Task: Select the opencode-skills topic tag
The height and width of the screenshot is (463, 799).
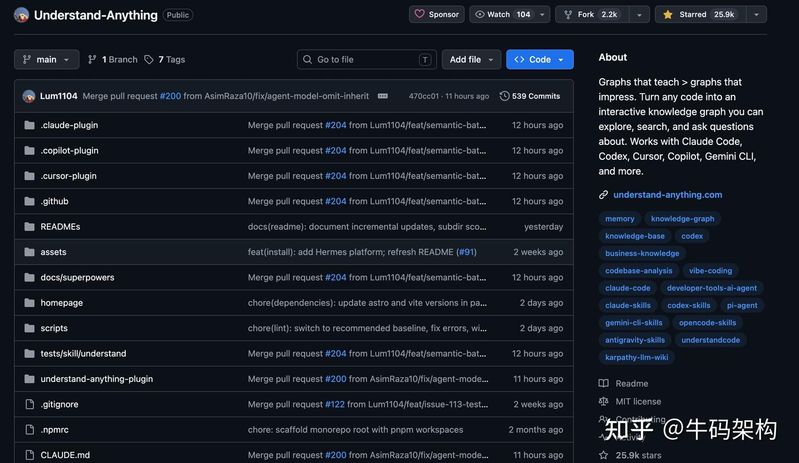Action: click(x=707, y=322)
